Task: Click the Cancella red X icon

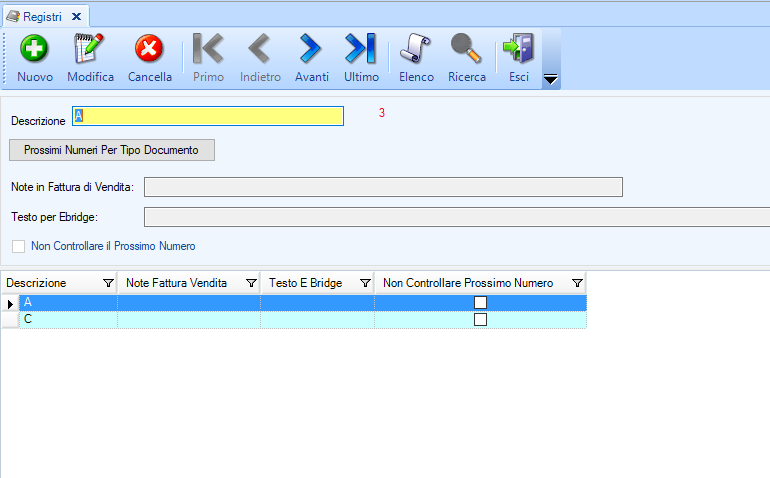Action: click(149, 49)
